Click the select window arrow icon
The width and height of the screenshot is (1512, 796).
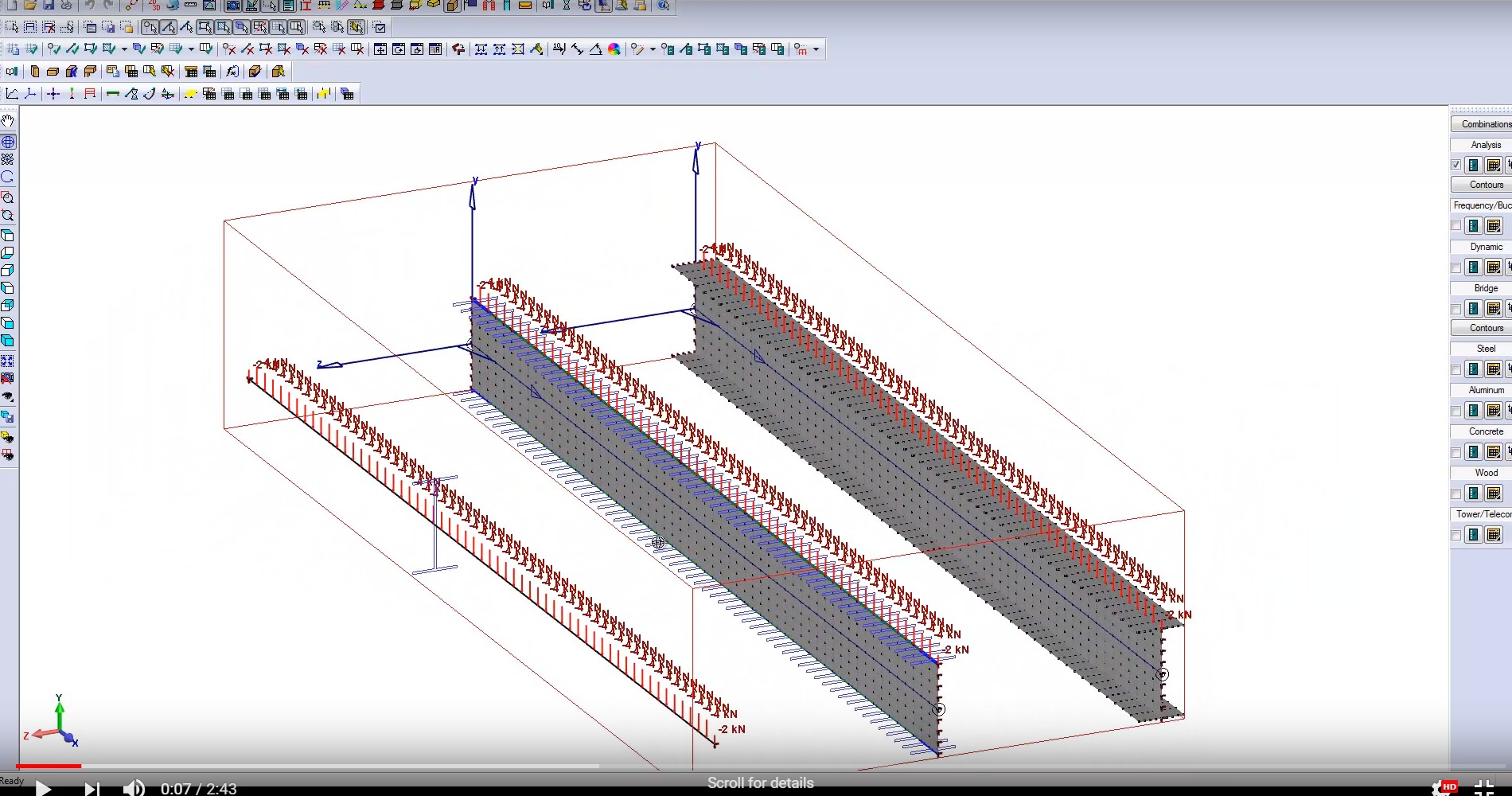[x=12, y=27]
